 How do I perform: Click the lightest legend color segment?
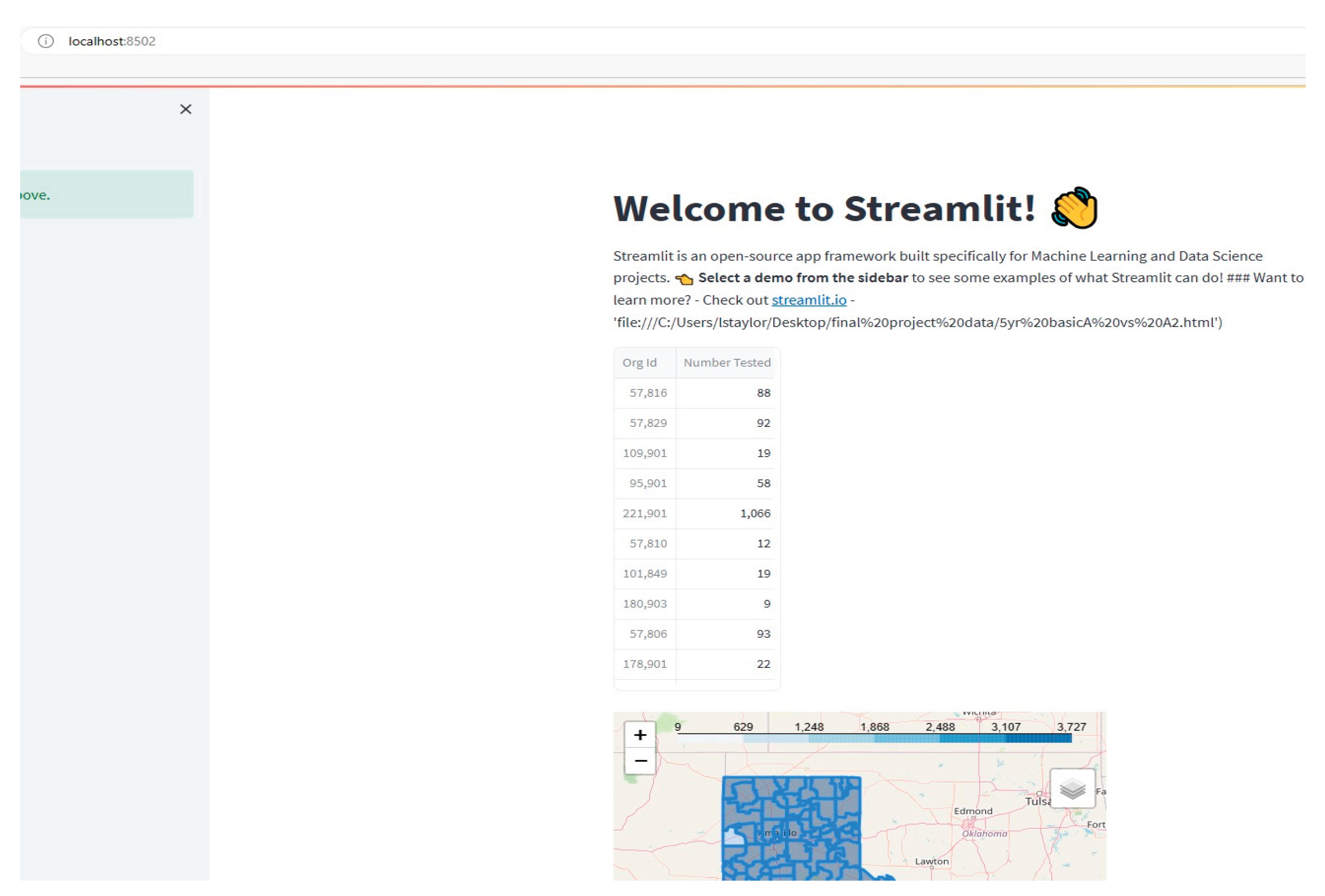click(710, 739)
